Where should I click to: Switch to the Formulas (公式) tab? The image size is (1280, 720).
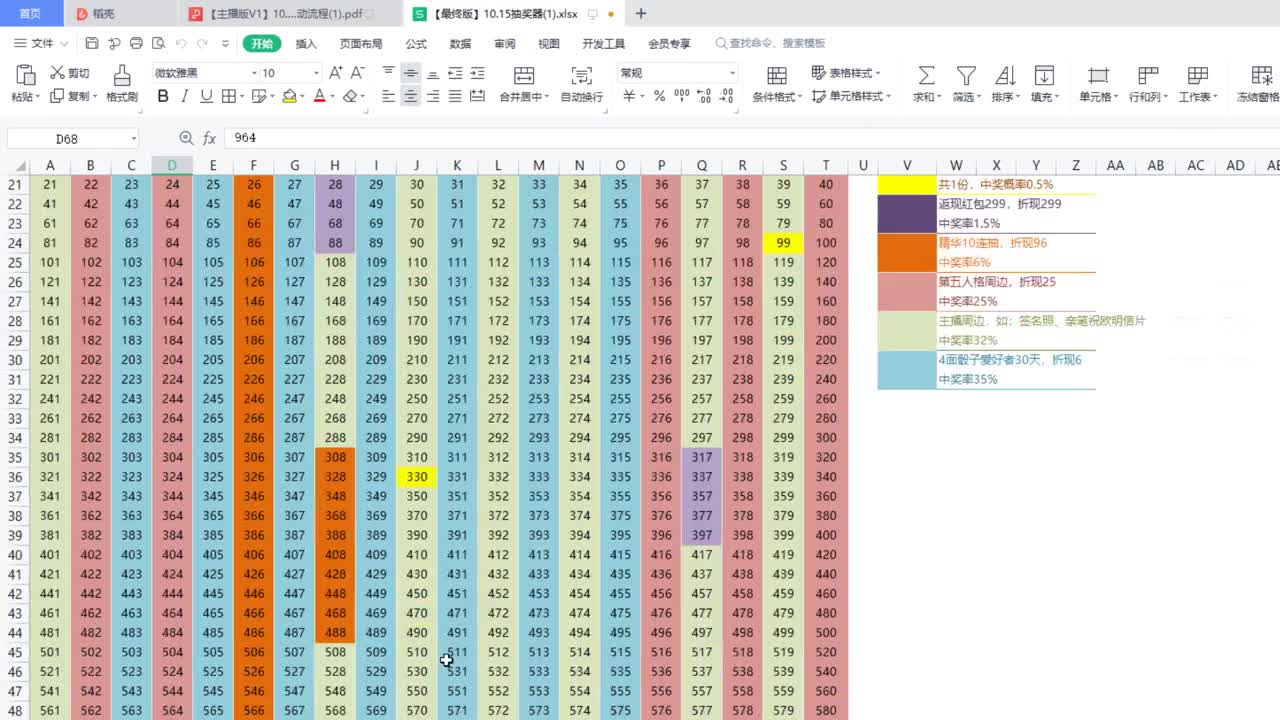click(416, 44)
